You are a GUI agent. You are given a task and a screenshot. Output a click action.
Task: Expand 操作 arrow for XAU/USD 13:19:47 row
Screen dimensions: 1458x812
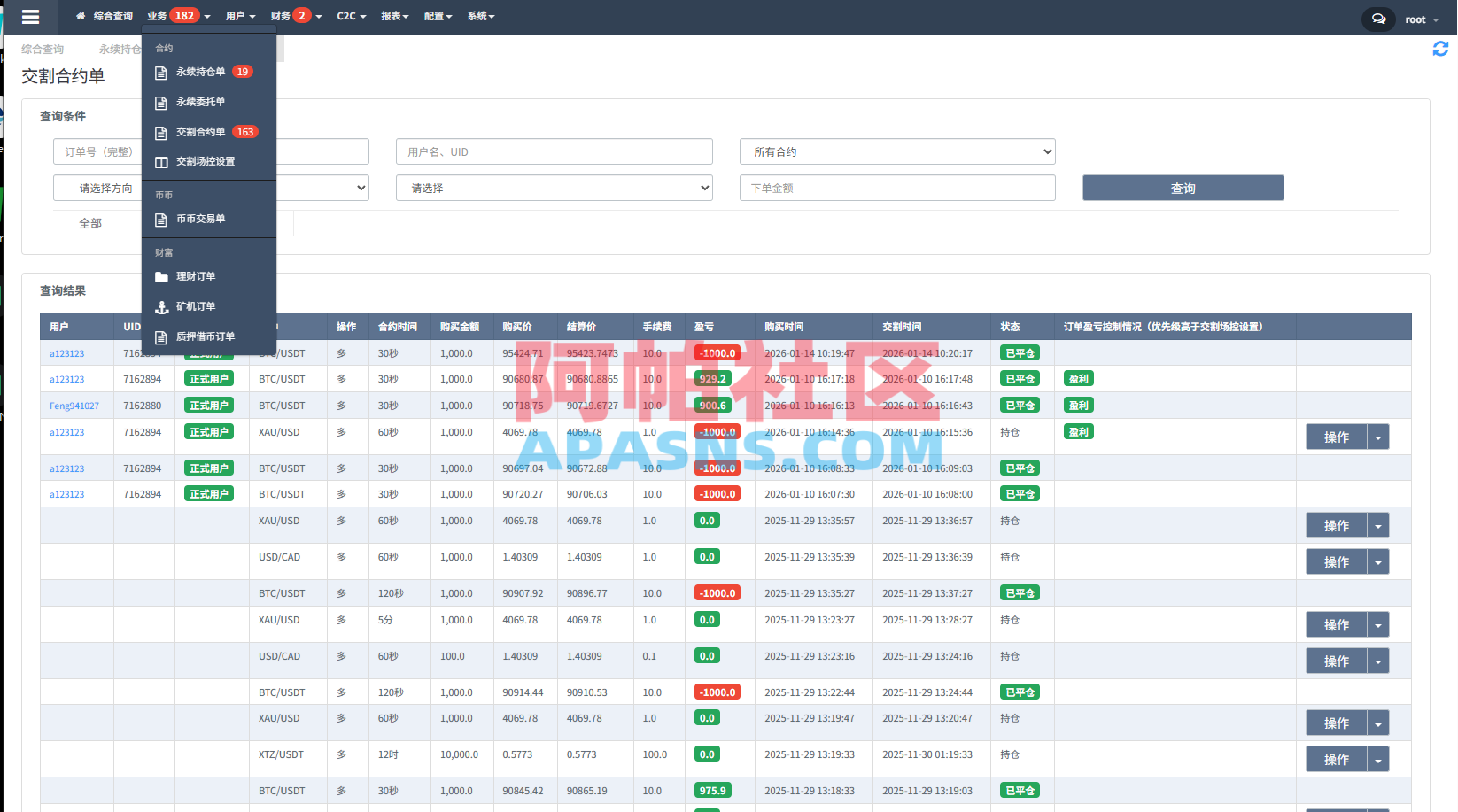[1378, 723]
